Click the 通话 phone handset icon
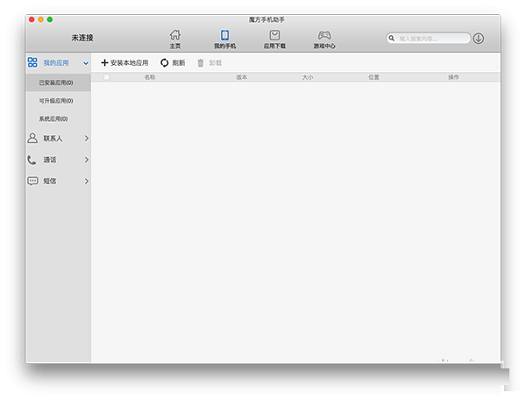Image resolution: width=526 pixels, height=400 pixels. click(x=32, y=160)
